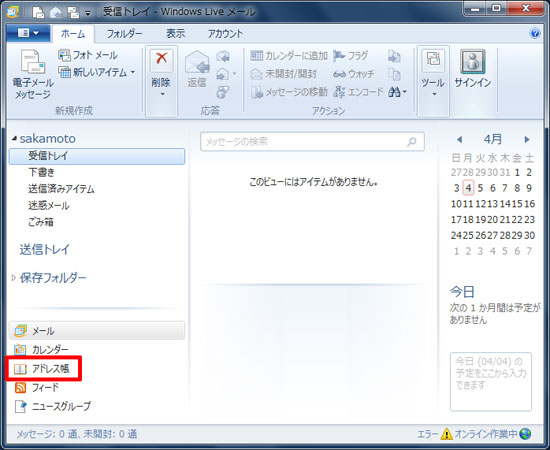The width and height of the screenshot is (550, 450).
Task: Switch to the フォルダー ribbon tab
Action: pos(125,34)
